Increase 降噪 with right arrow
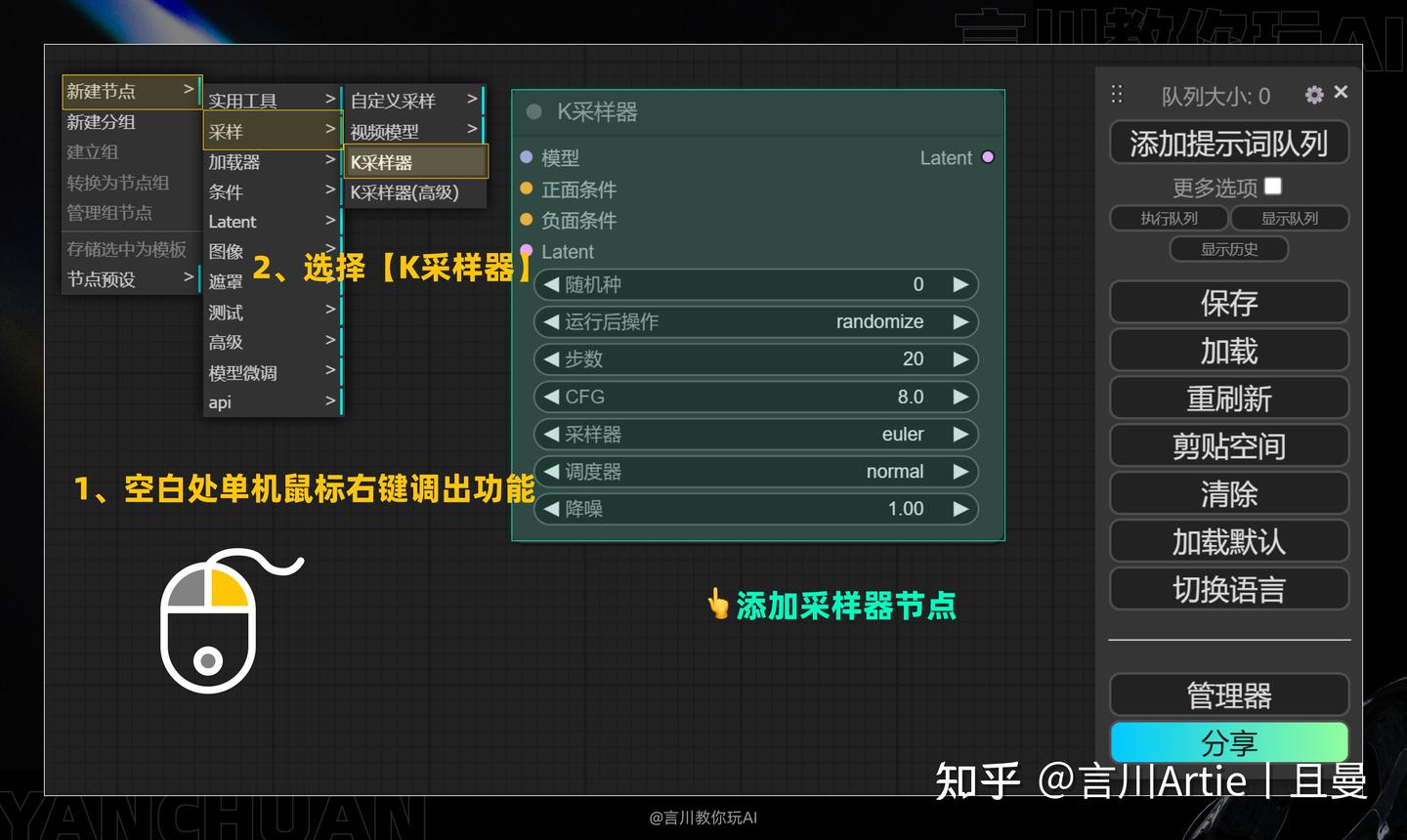The image size is (1407, 840). [960, 508]
